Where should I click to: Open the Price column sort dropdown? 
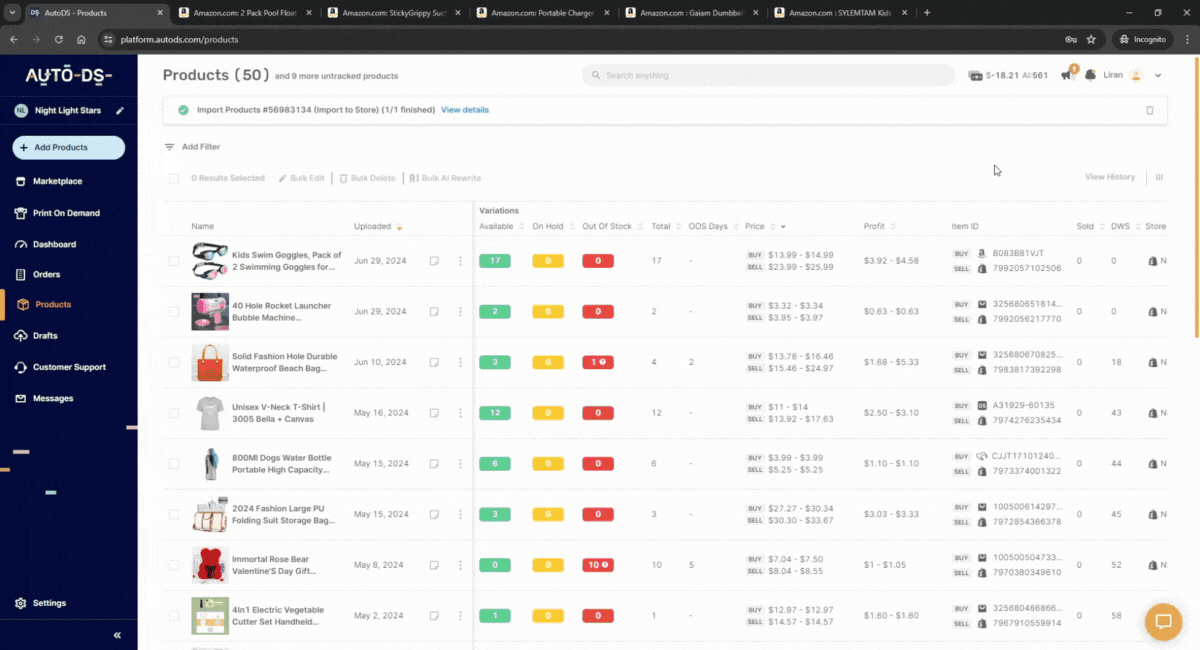click(783, 227)
